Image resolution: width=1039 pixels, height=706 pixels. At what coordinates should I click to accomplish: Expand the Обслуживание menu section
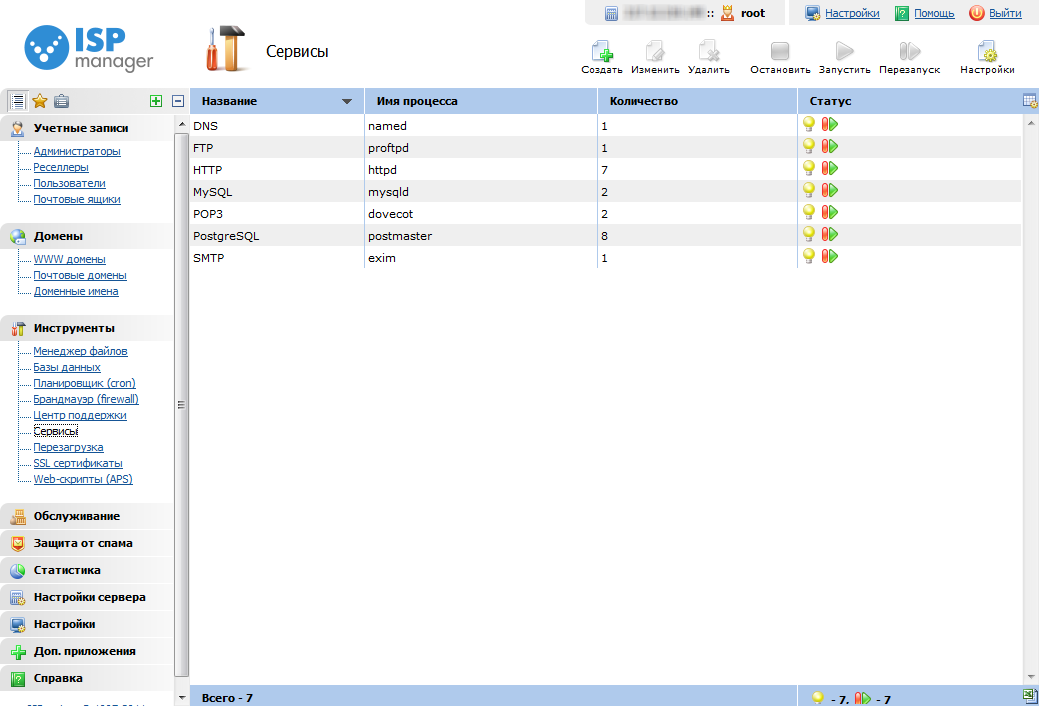click(x=76, y=516)
